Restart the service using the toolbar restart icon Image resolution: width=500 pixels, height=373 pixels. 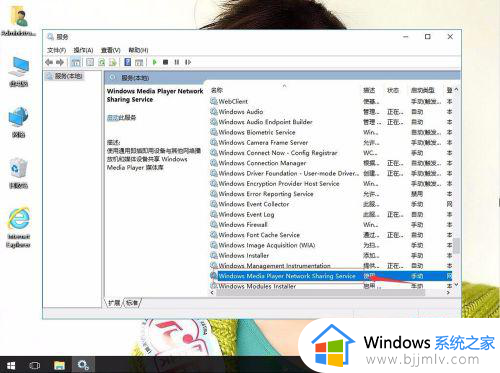pos(188,62)
